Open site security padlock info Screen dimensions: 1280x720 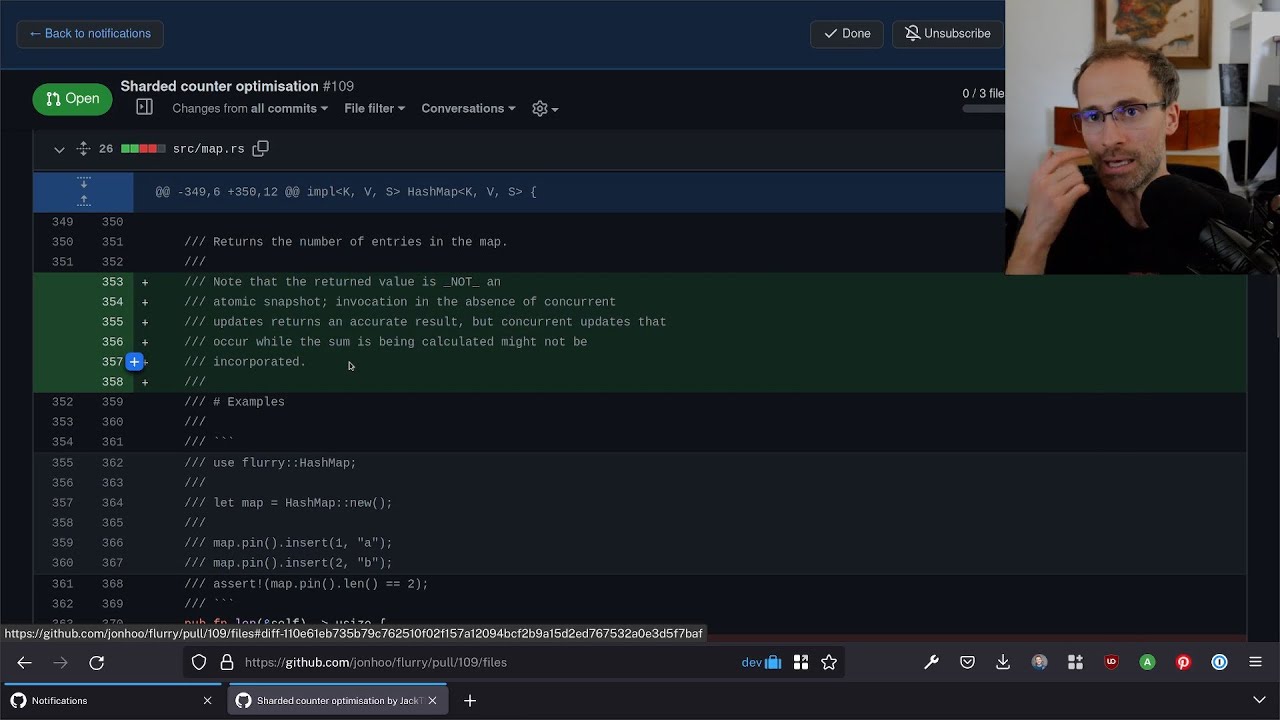[x=227, y=662]
